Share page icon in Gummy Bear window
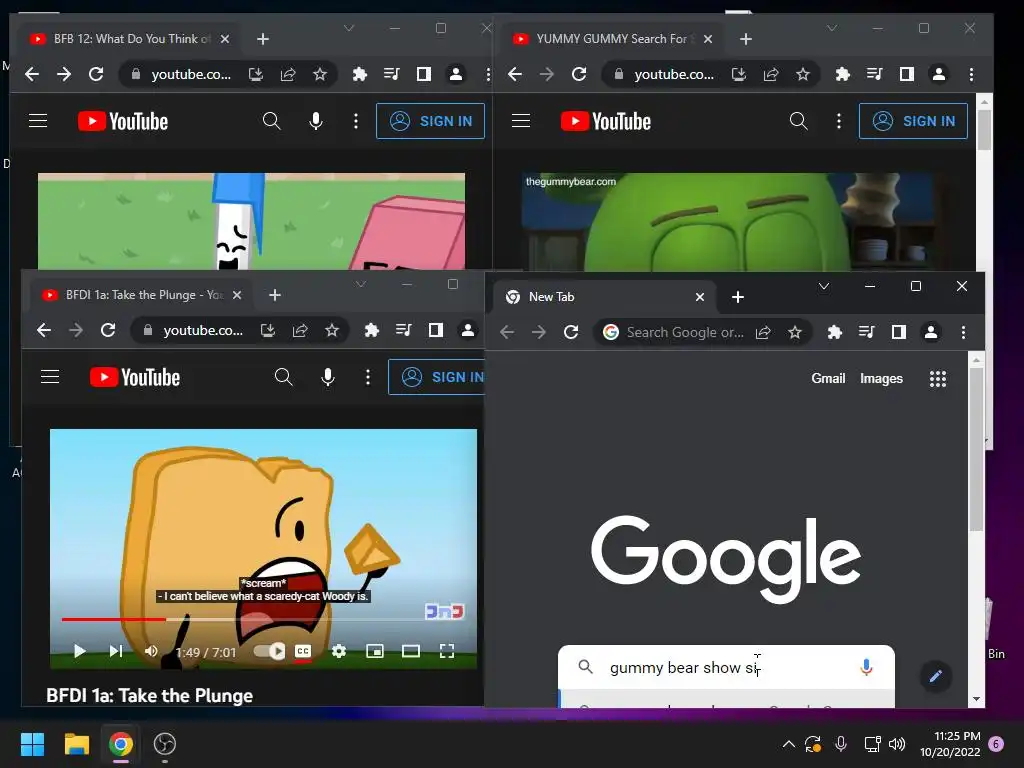 click(x=771, y=74)
